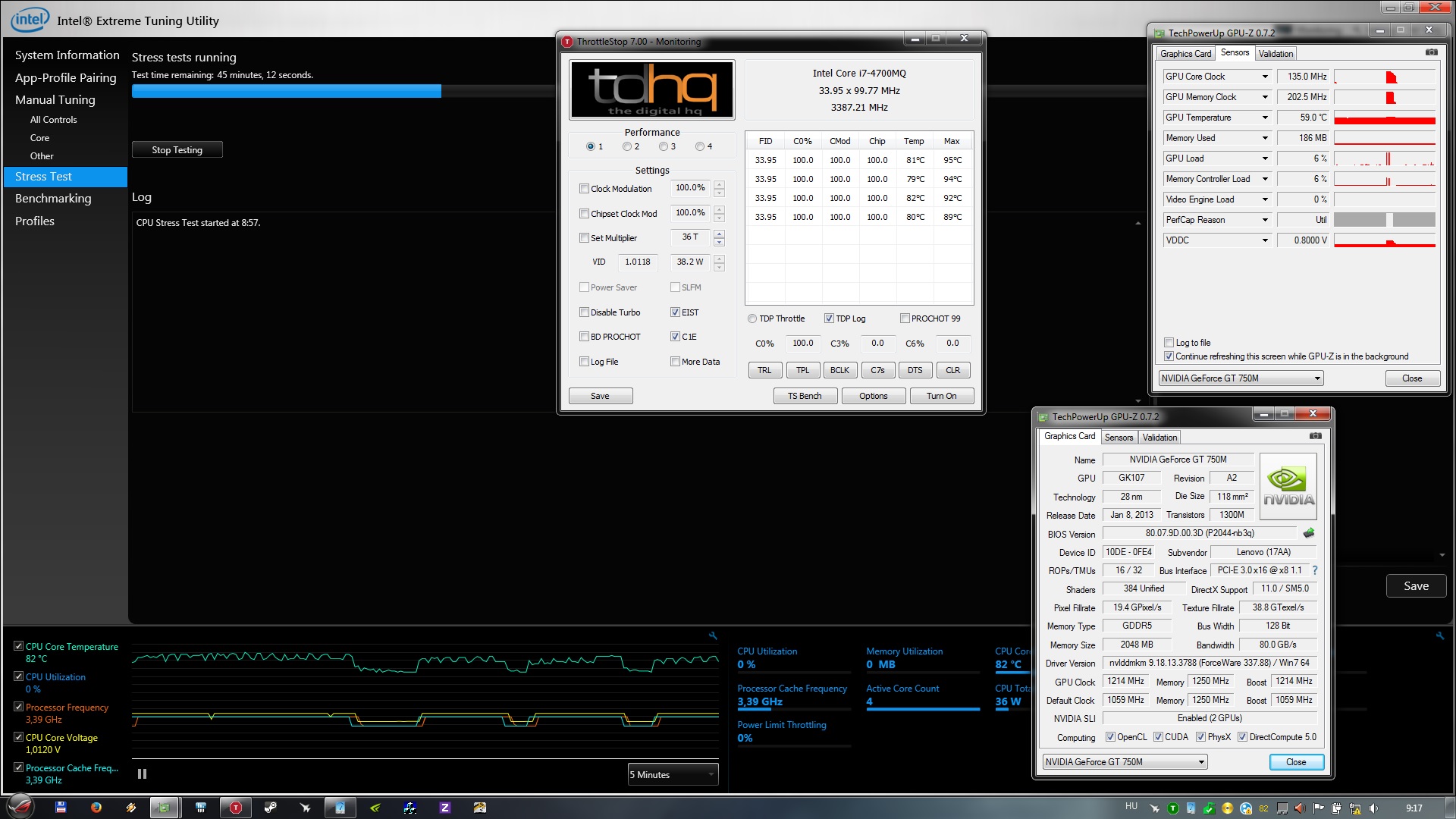Viewport: 1456px width, 819px height.
Task: Open the red speaker tray icon
Action: [x=1300, y=808]
